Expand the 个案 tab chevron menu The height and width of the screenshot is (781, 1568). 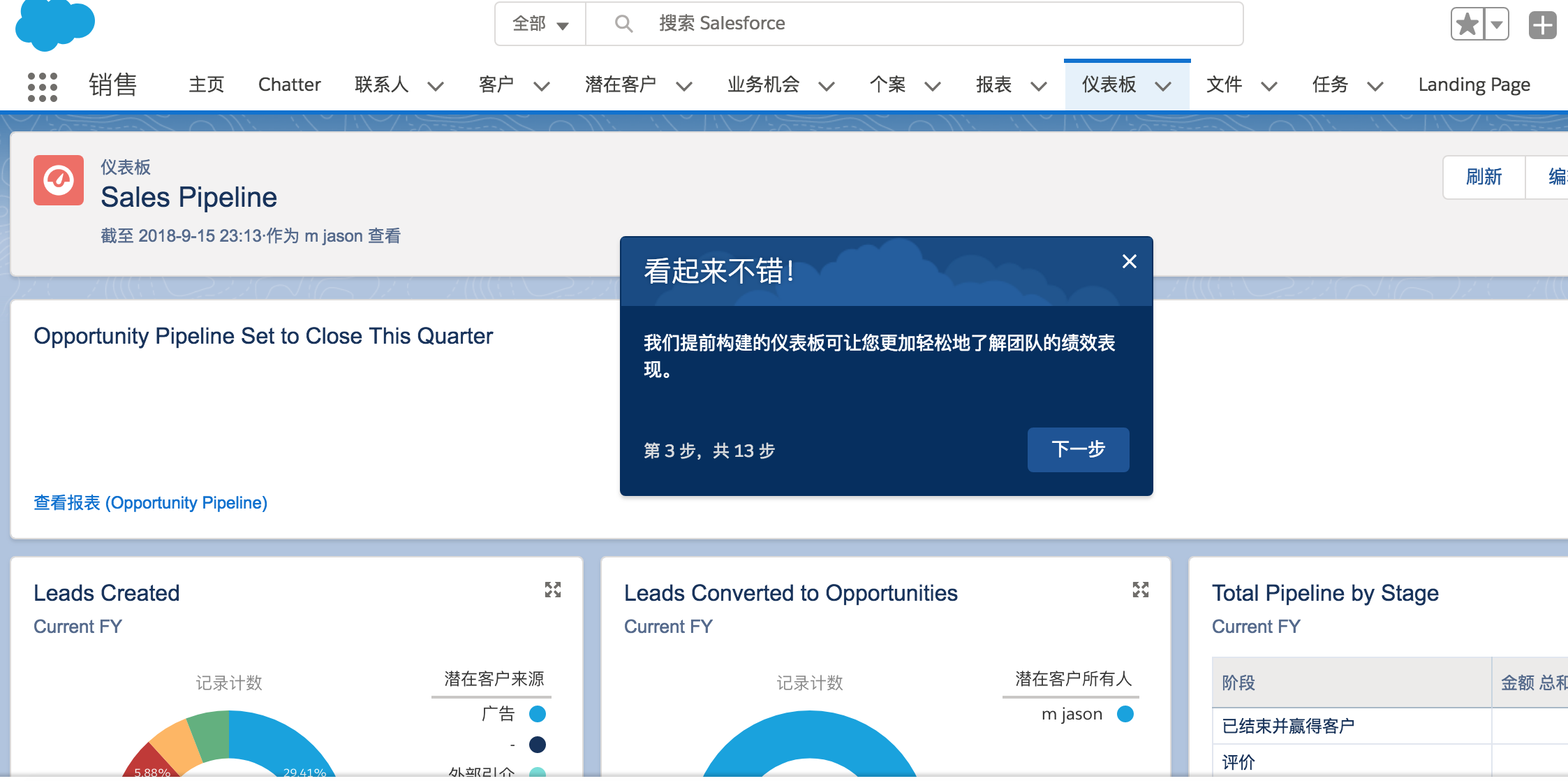[933, 86]
